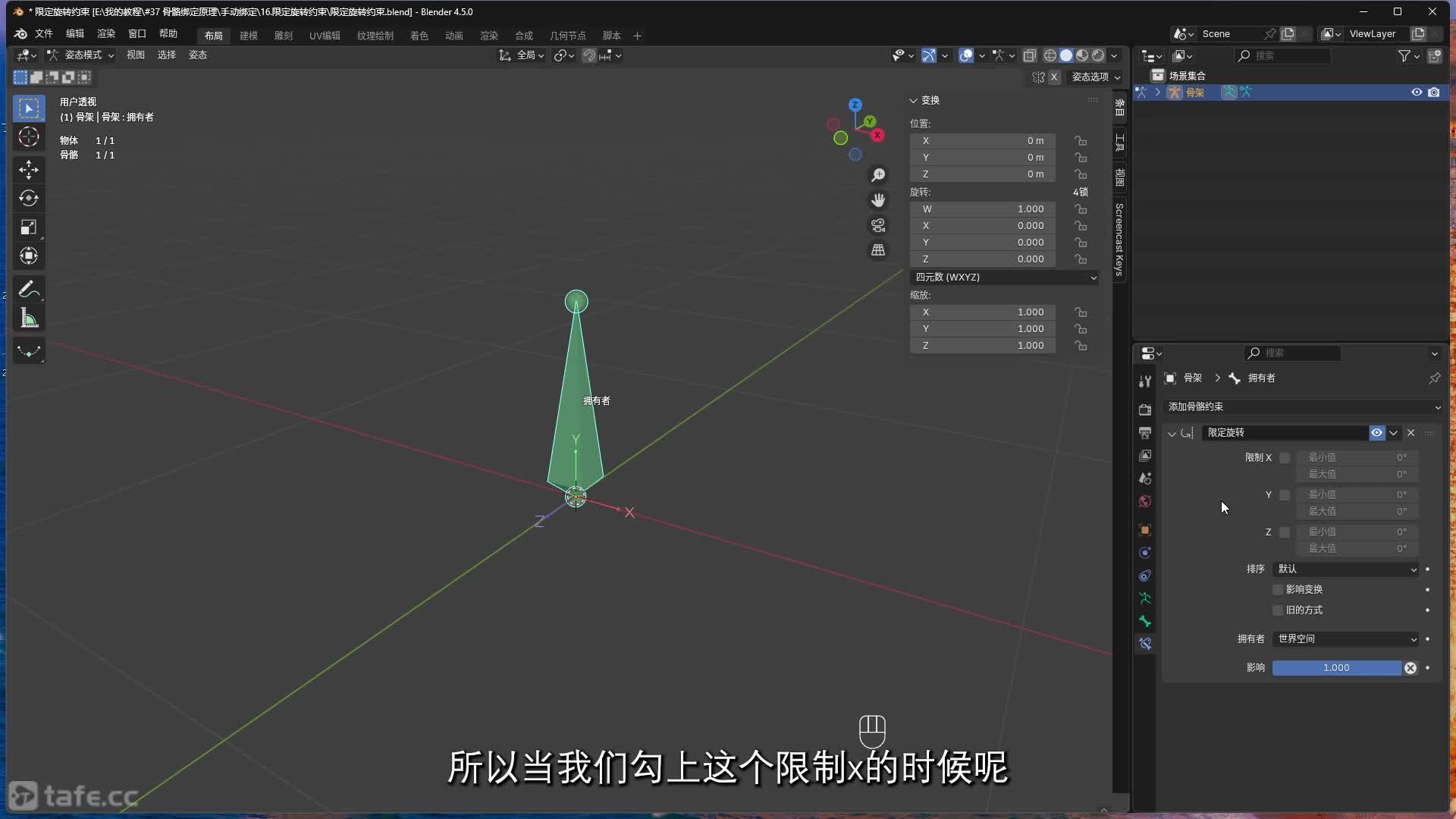Activate the Move tool
1456x819 pixels.
(29, 169)
